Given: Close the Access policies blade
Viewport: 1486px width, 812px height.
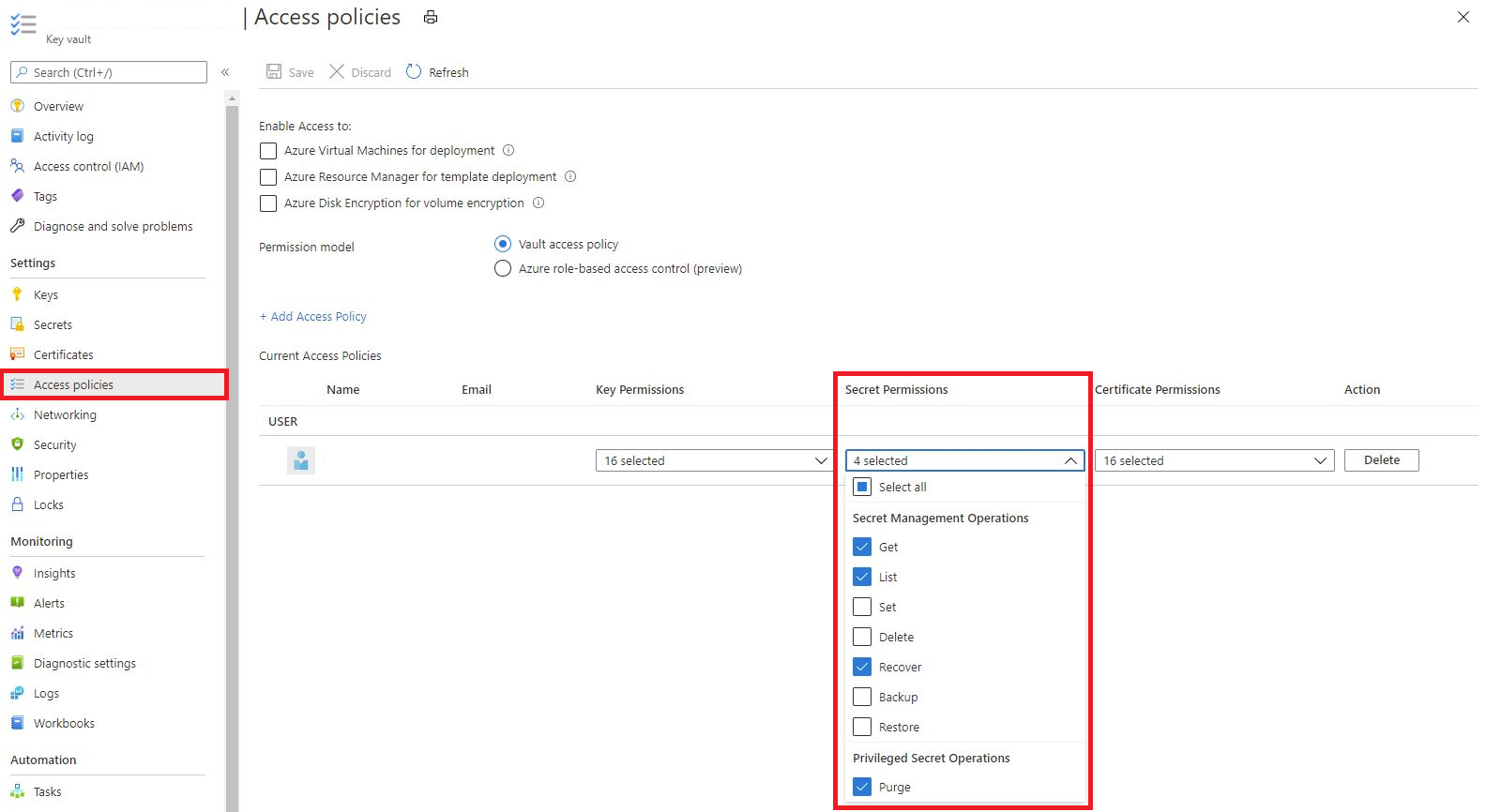Looking at the screenshot, I should tap(1463, 17).
